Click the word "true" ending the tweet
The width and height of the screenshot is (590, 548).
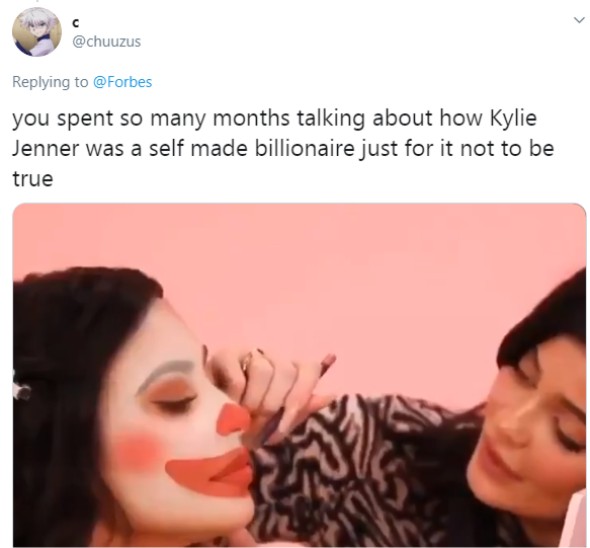(x=33, y=179)
